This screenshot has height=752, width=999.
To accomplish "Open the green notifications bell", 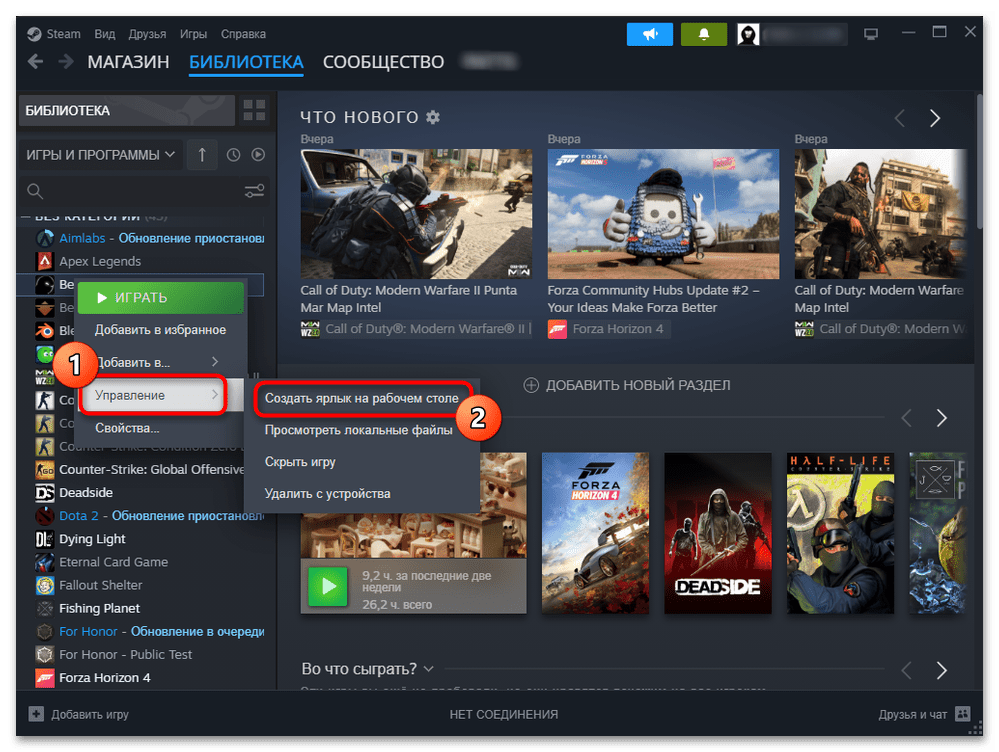I will click(x=703, y=34).
